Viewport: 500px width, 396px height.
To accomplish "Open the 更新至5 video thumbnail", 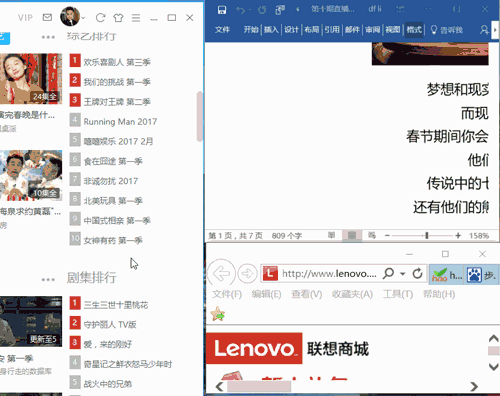I will click(31, 321).
